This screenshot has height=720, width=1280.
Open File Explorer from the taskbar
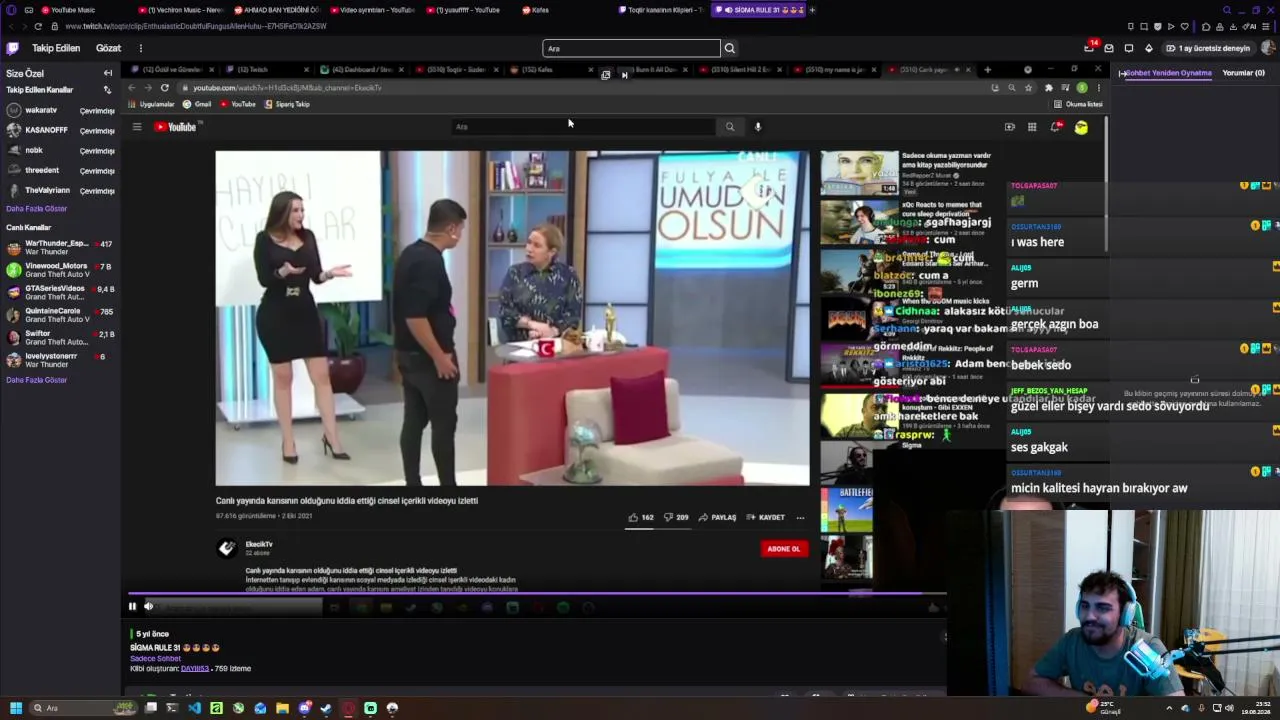(282, 708)
